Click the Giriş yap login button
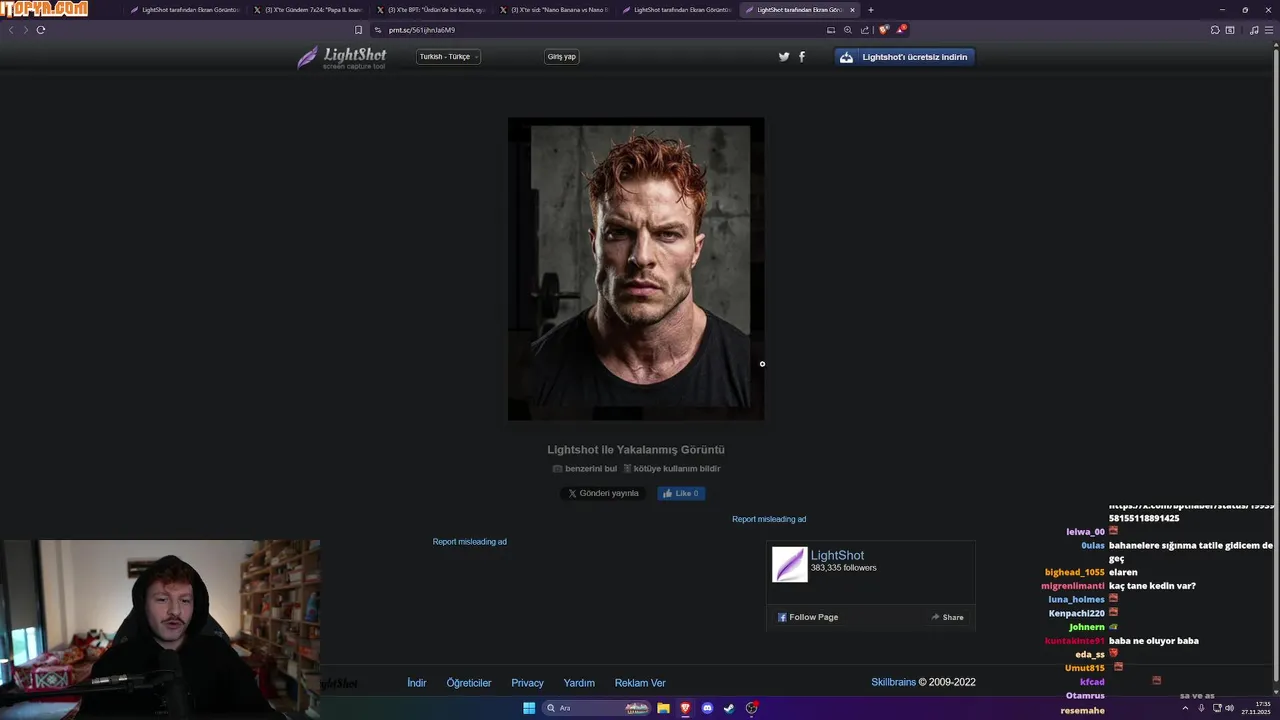 [x=562, y=57]
